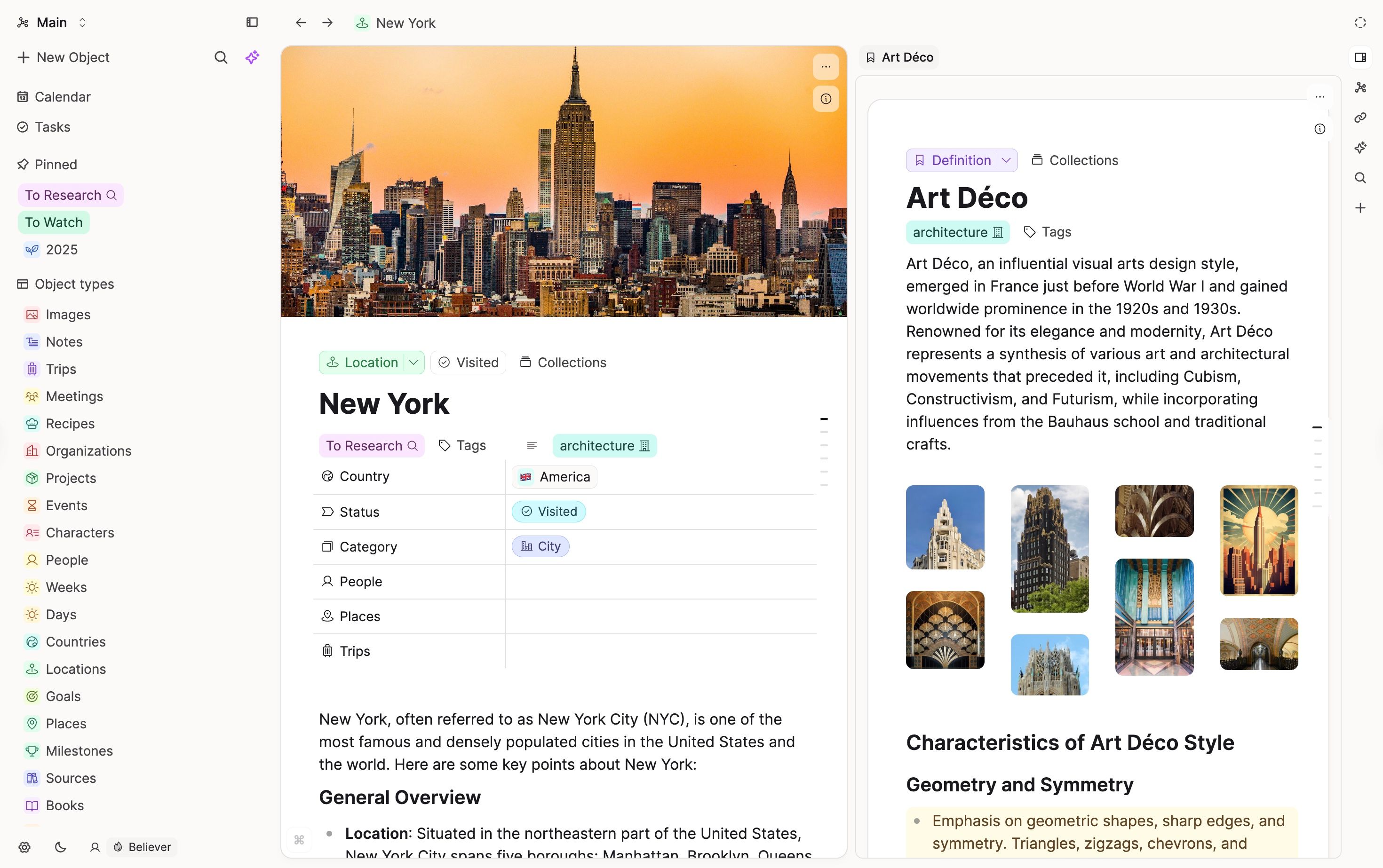Collapse the left sidebar panel icon
1383x868 pixels.
coord(252,23)
